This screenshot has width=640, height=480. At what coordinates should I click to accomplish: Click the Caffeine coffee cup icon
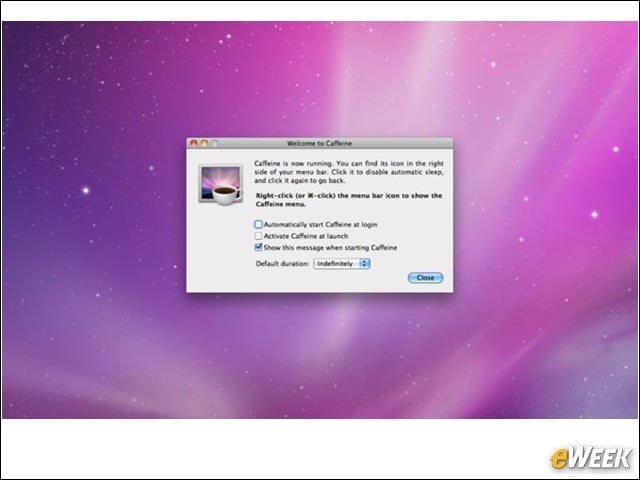(x=220, y=185)
